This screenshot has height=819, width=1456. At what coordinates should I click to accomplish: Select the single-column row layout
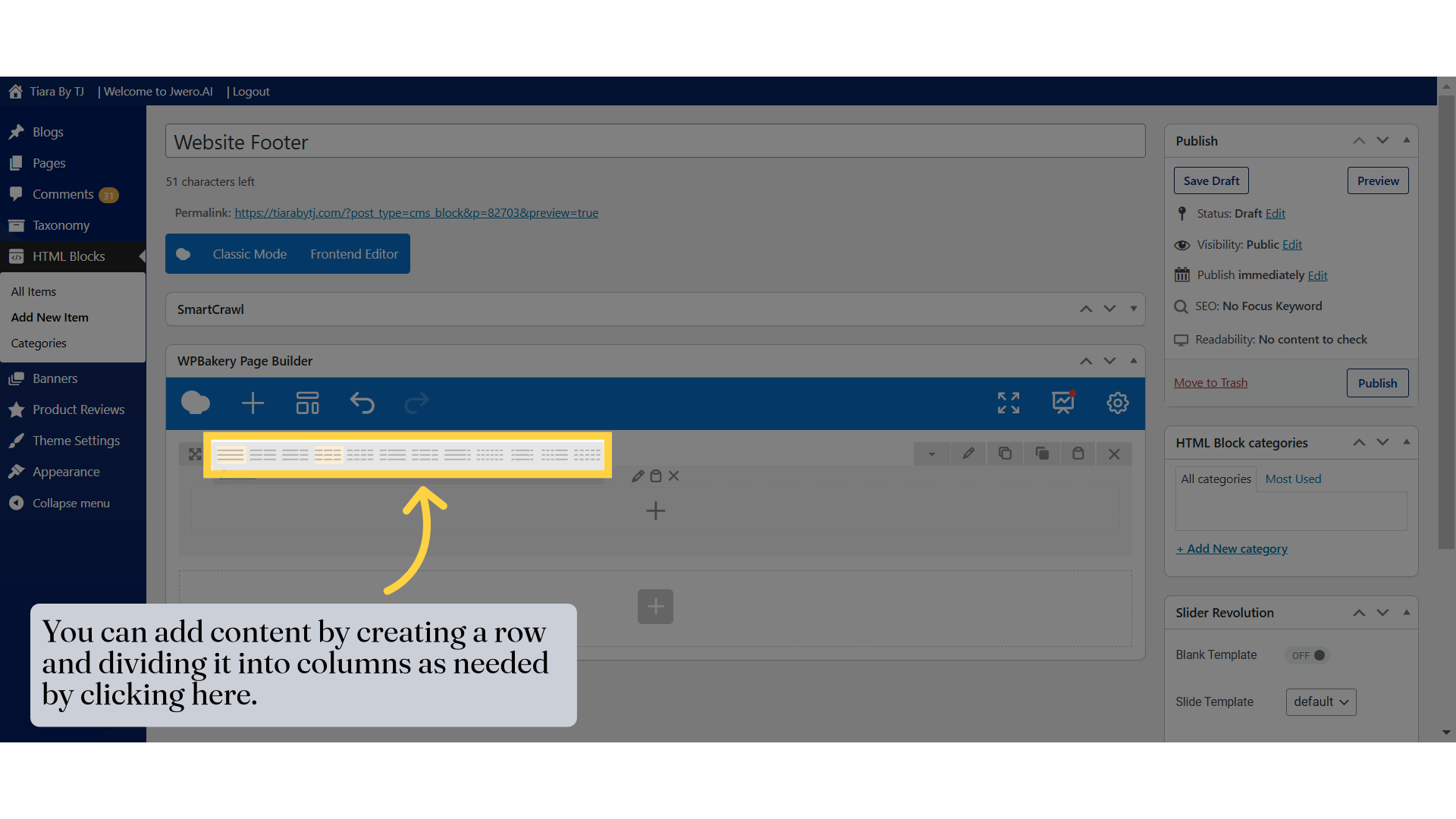(x=231, y=455)
